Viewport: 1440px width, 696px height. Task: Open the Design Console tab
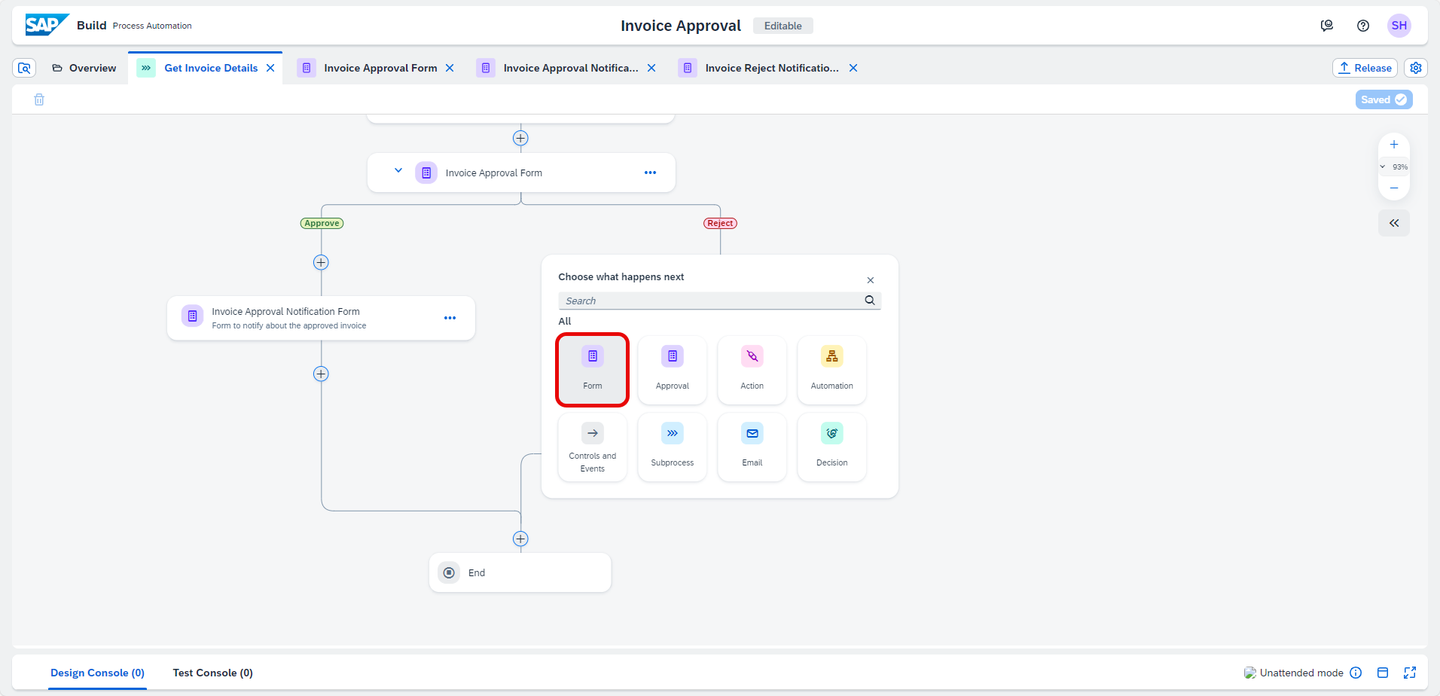click(x=98, y=673)
